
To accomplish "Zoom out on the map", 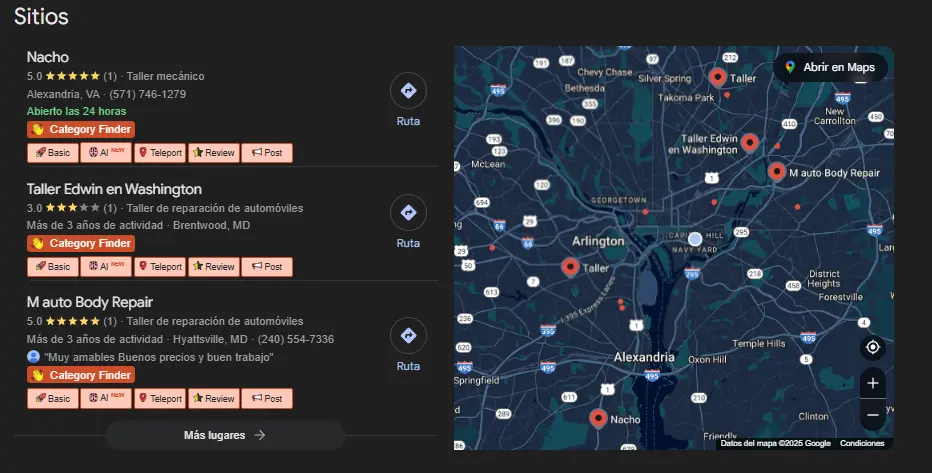I will tap(873, 415).
